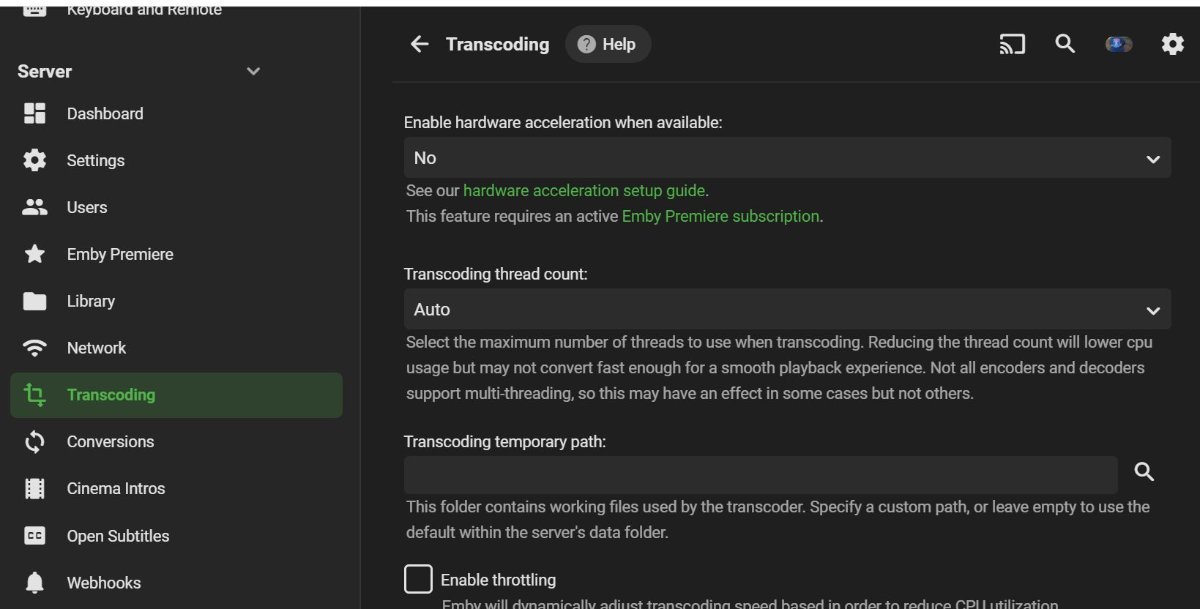Screen dimensions: 1200x609
Task: Open the settings gear in header
Action: (1172, 44)
